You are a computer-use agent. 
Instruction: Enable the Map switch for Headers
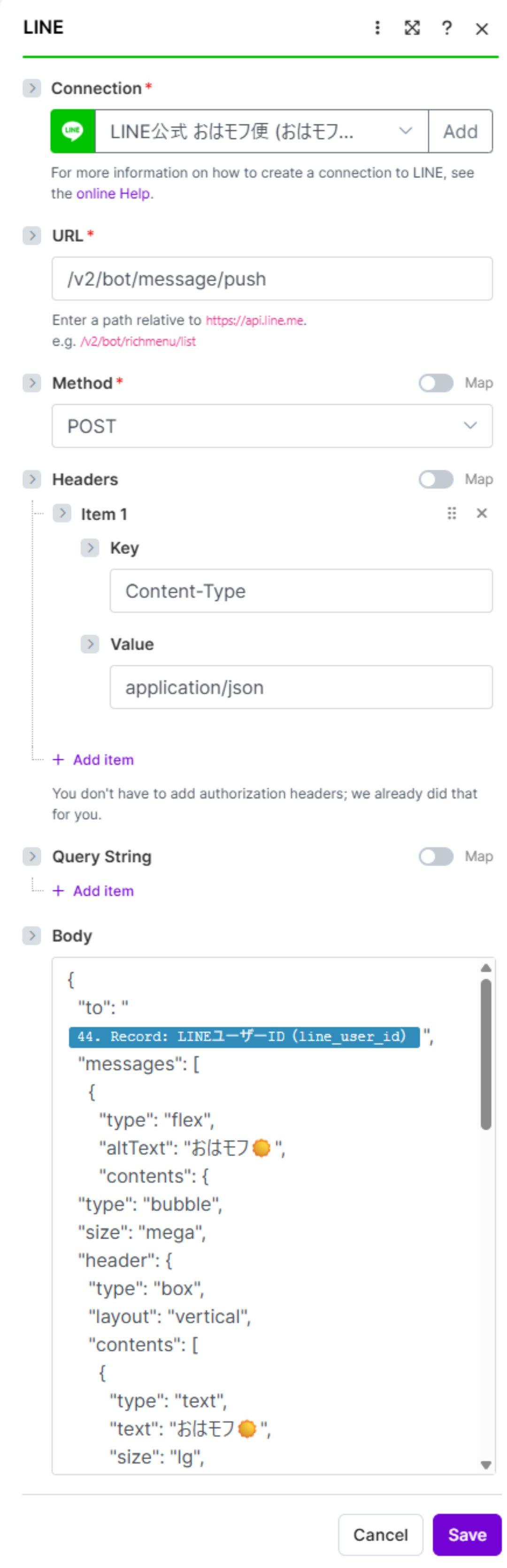[x=436, y=479]
